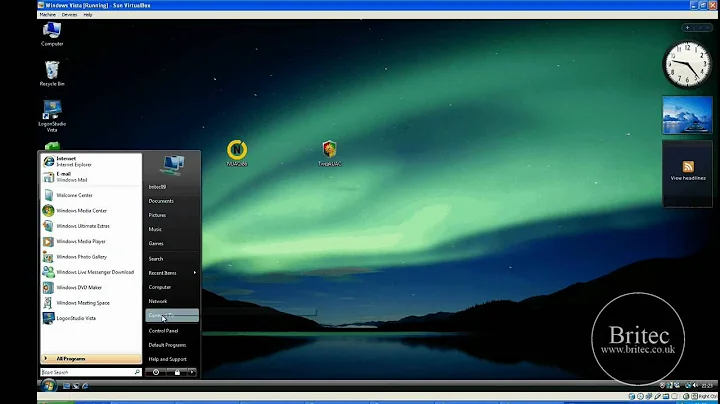Open the Games link
Image resolution: width=720 pixels, height=404 pixels.
(172, 243)
